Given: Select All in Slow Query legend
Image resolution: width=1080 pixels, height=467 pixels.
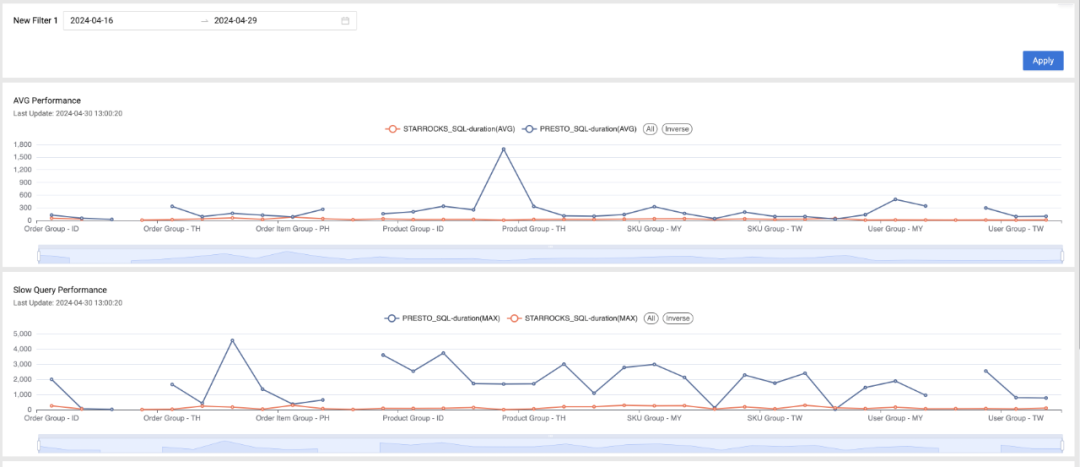Looking at the screenshot, I should 650,319.
